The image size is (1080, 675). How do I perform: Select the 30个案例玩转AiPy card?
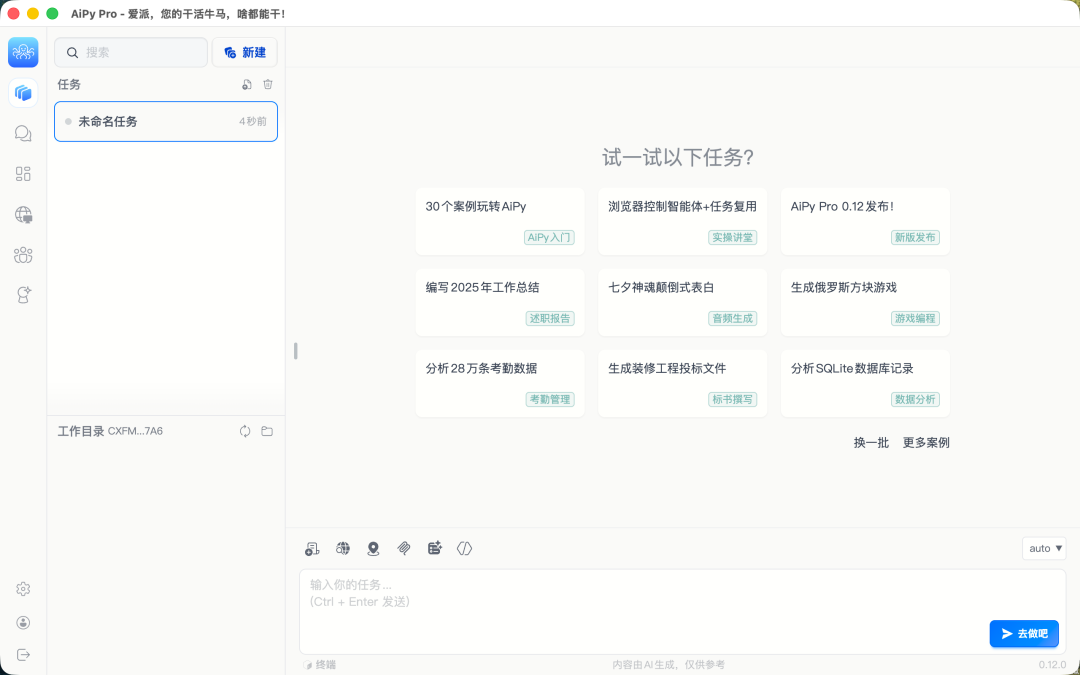point(500,221)
